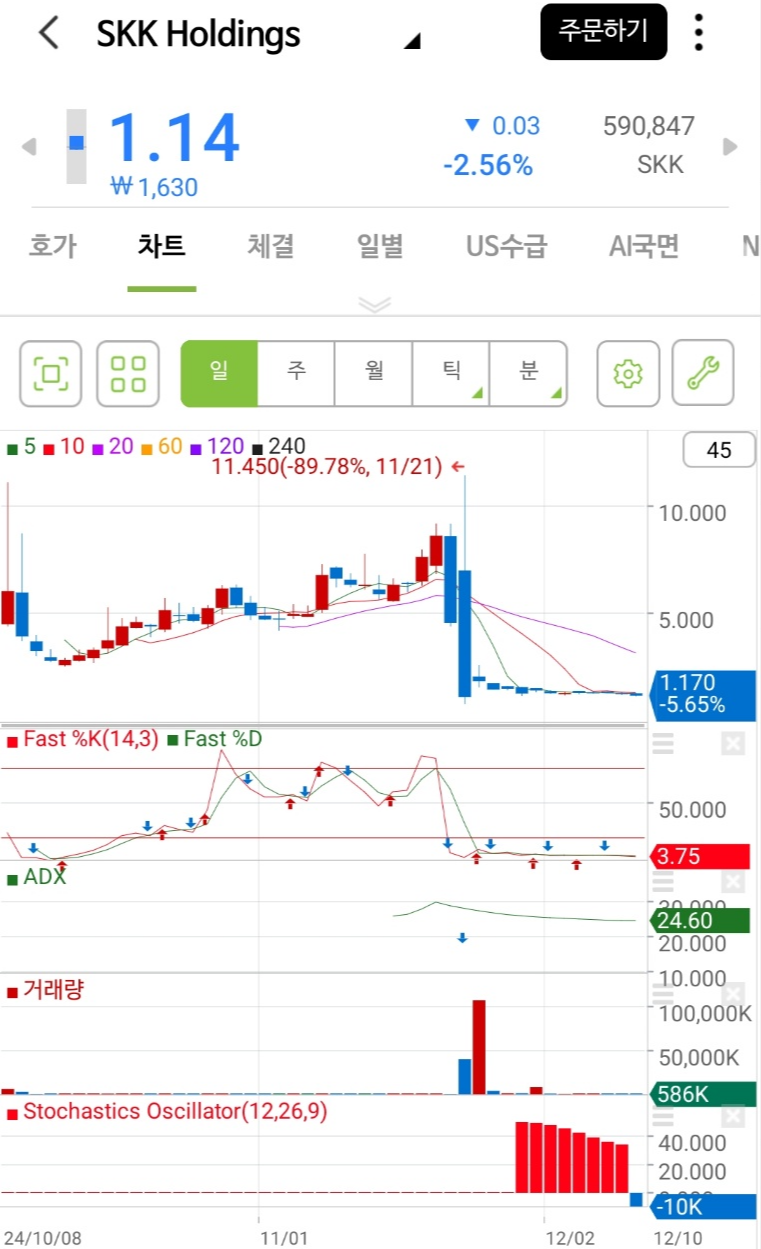Tap the green 24.60 ADX value tag

(x=700, y=920)
